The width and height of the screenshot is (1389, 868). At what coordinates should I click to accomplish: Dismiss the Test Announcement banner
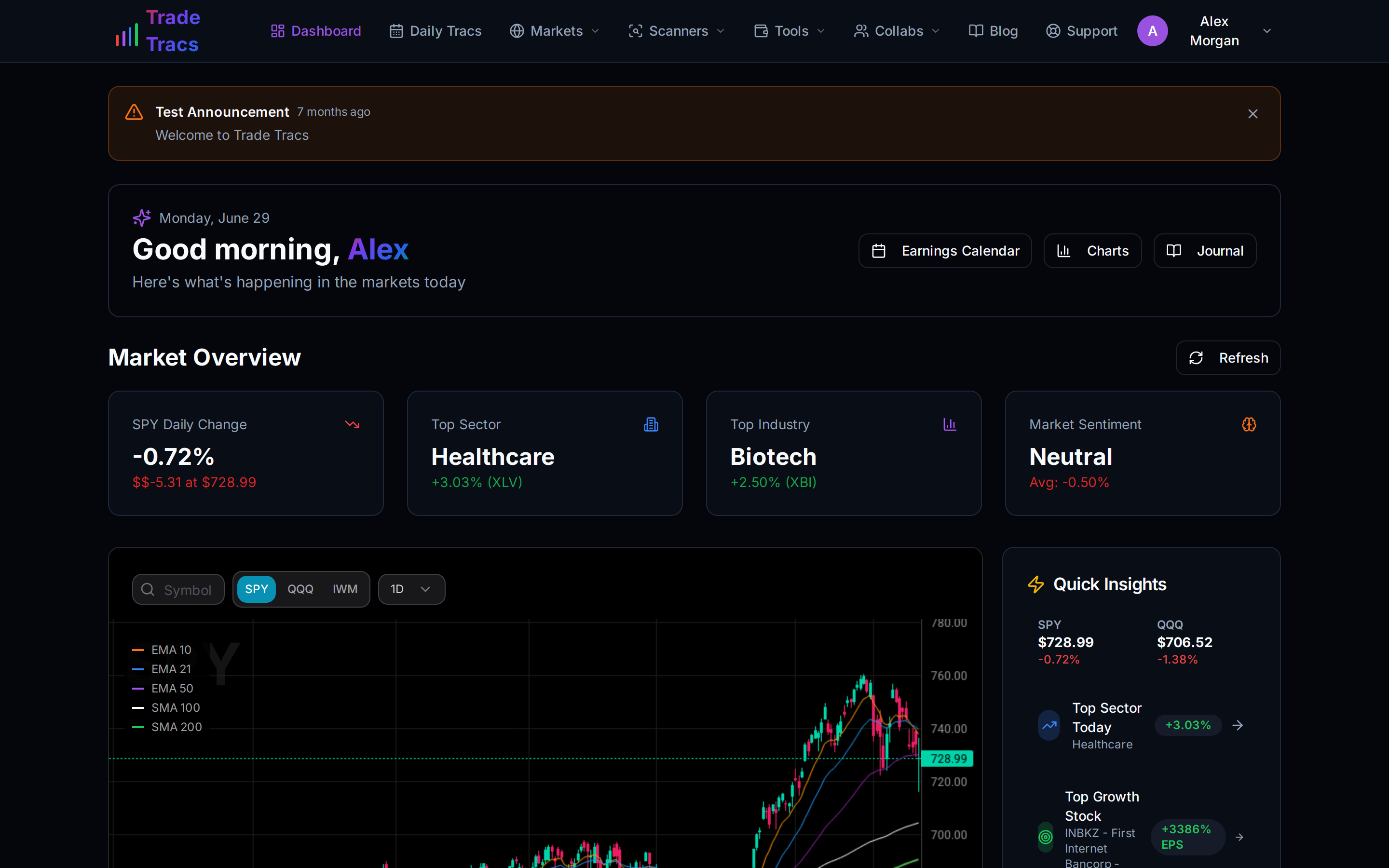[1253, 114]
